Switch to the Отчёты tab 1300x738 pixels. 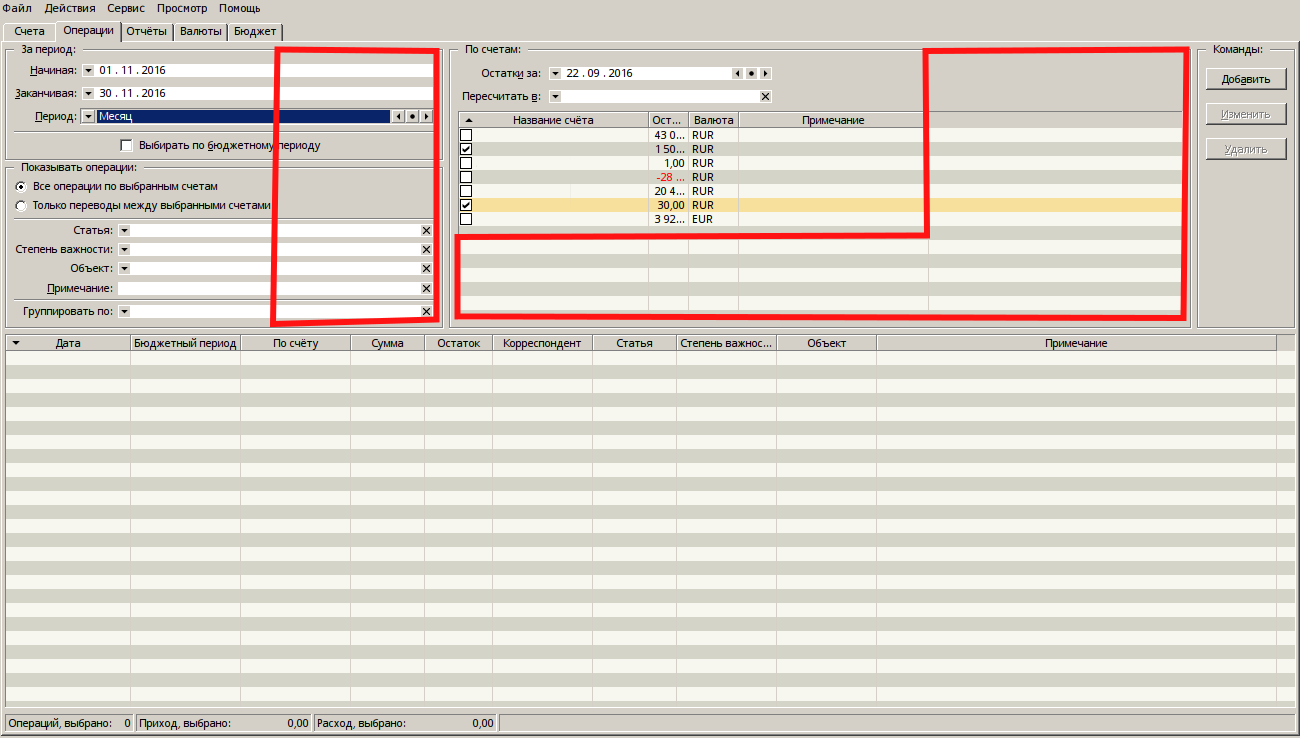click(x=147, y=31)
